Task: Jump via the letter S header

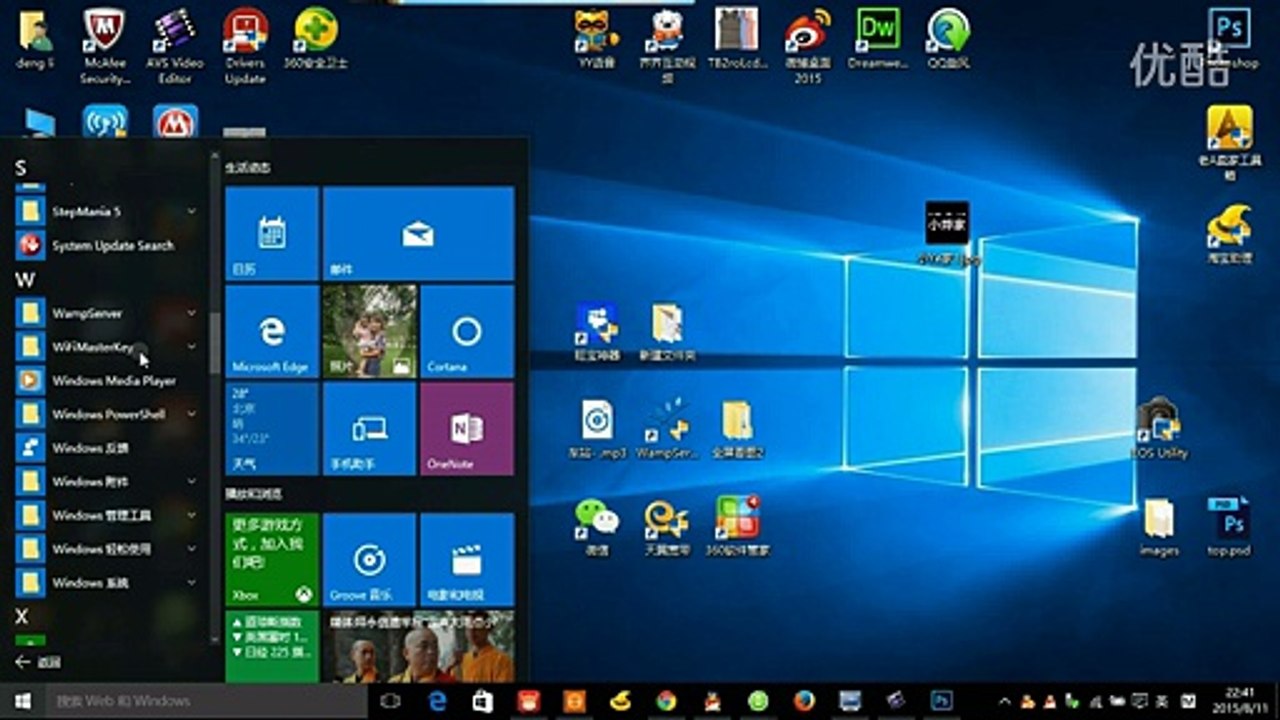Action: pyautogui.click(x=21, y=168)
